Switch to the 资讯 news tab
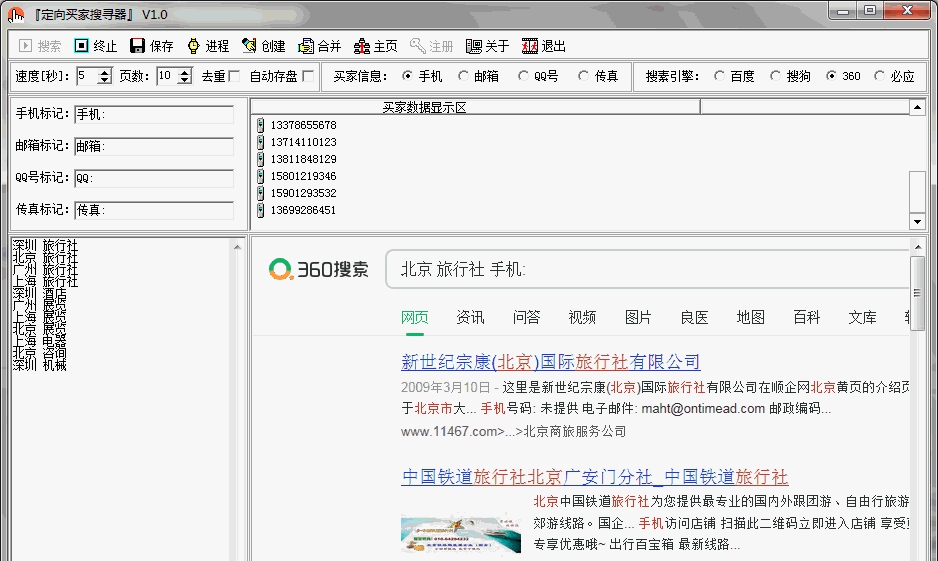 pos(470,317)
